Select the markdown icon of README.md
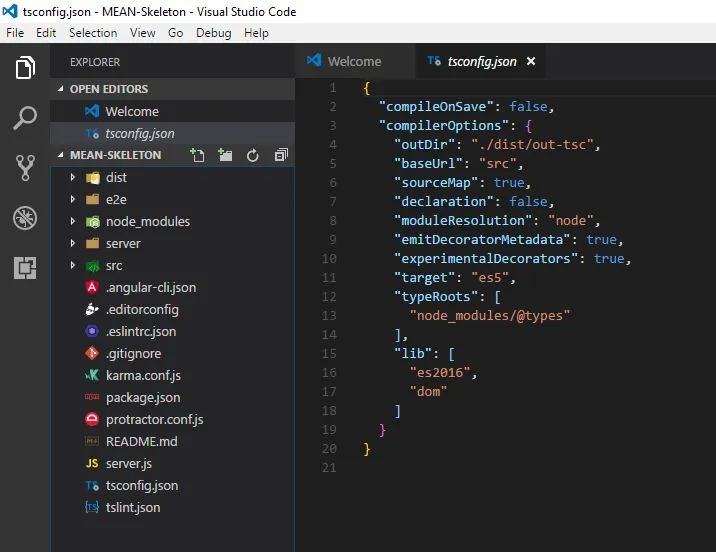 coord(92,441)
